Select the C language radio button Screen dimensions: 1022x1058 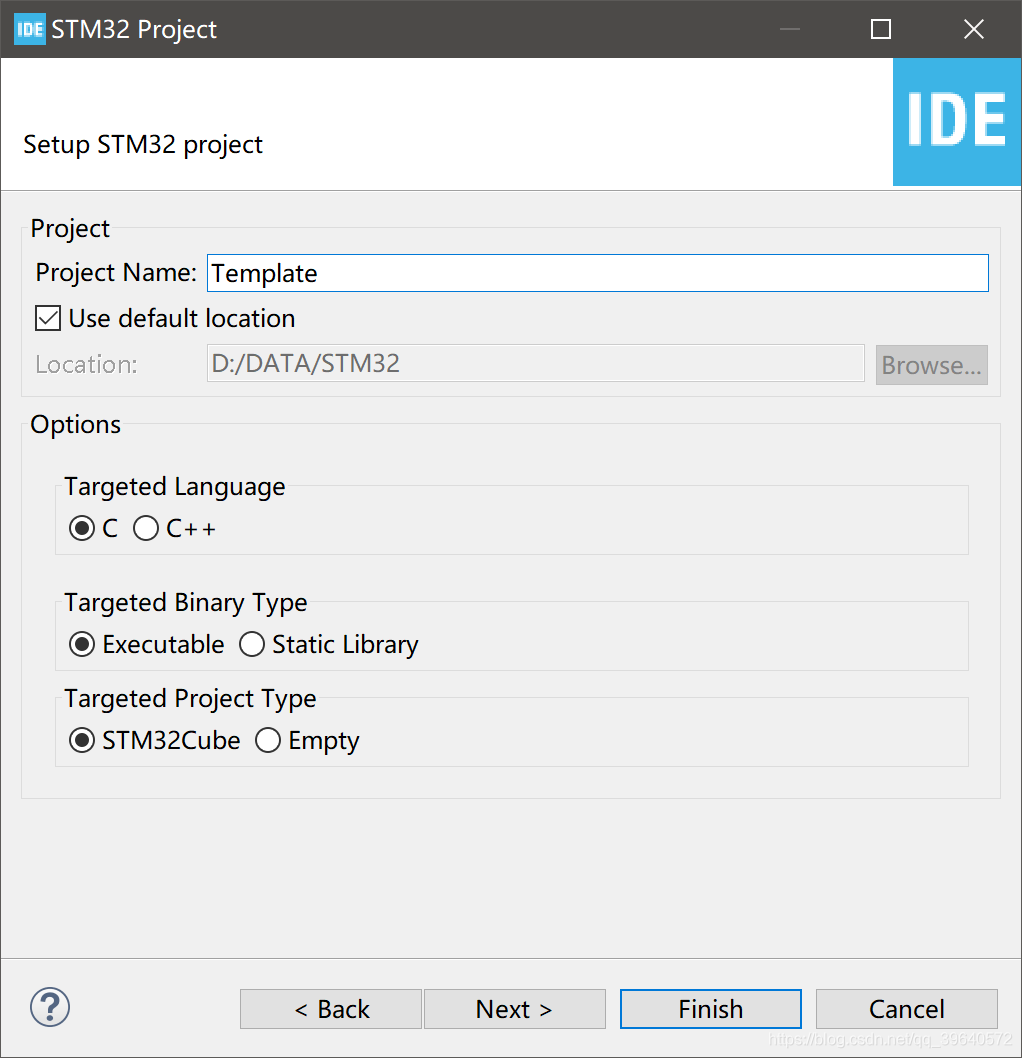point(82,528)
